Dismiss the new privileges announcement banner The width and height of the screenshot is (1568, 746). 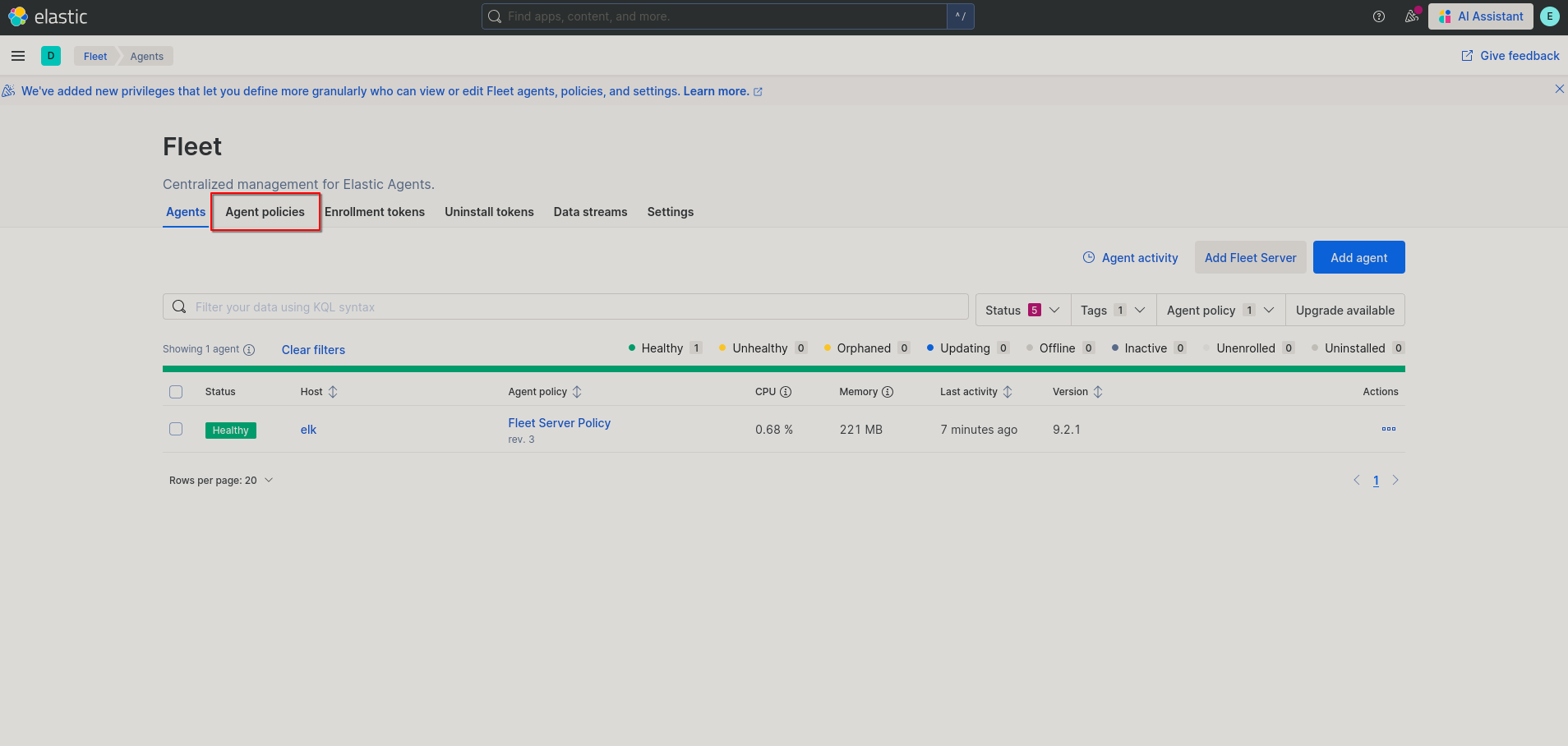point(1559,89)
